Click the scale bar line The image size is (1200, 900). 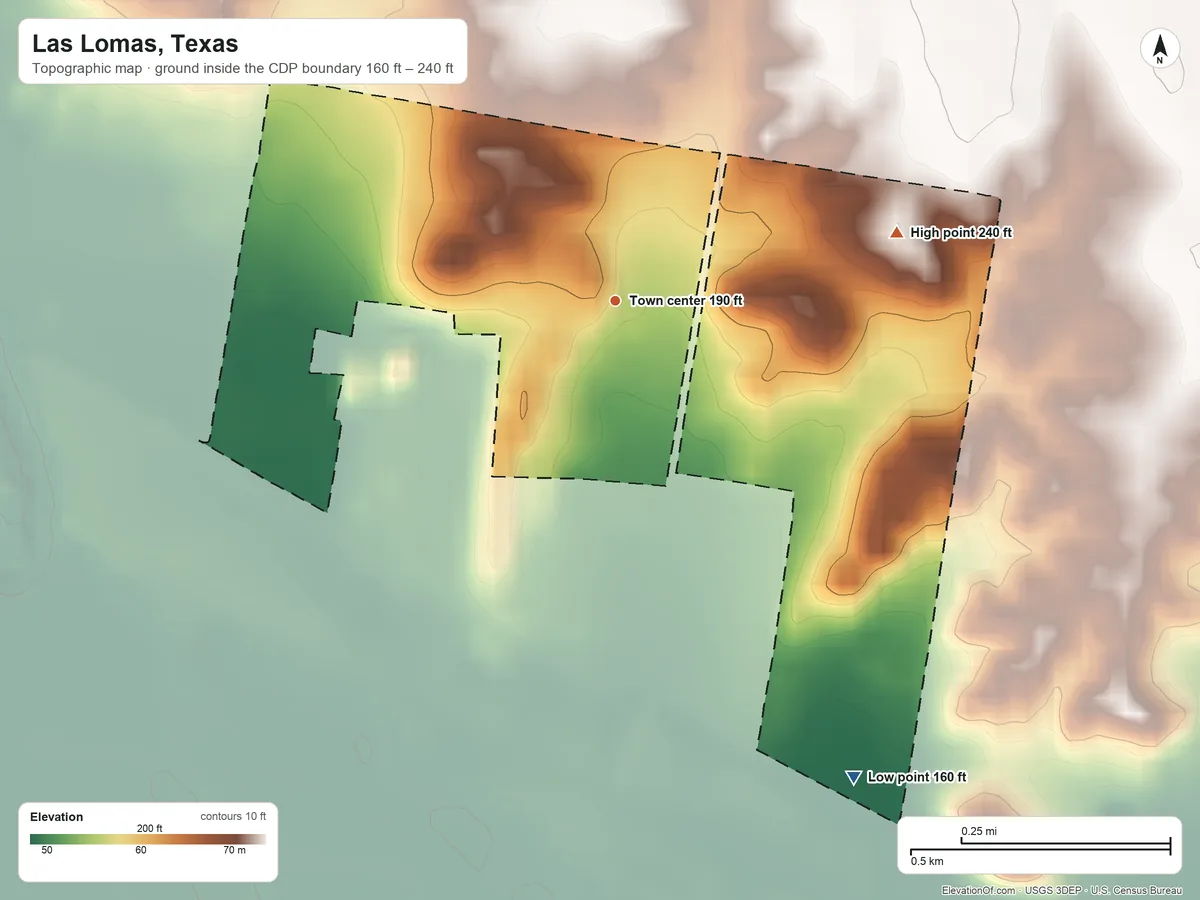pos(1040,847)
